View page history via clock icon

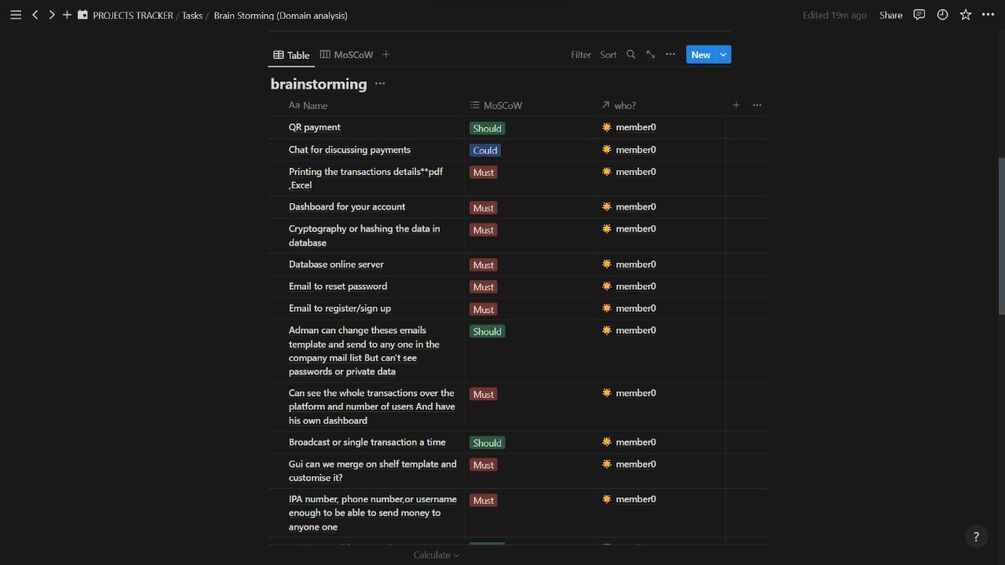tap(942, 15)
